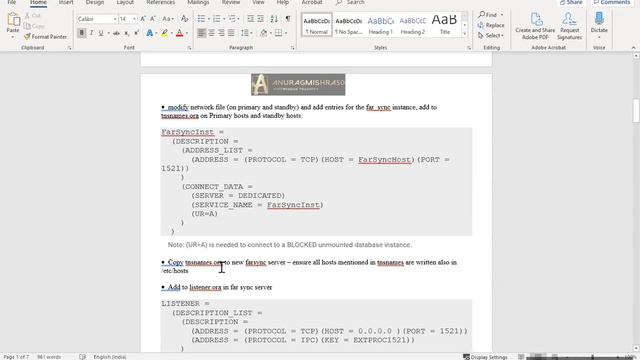Open the References ribbon tab

(160, 2)
